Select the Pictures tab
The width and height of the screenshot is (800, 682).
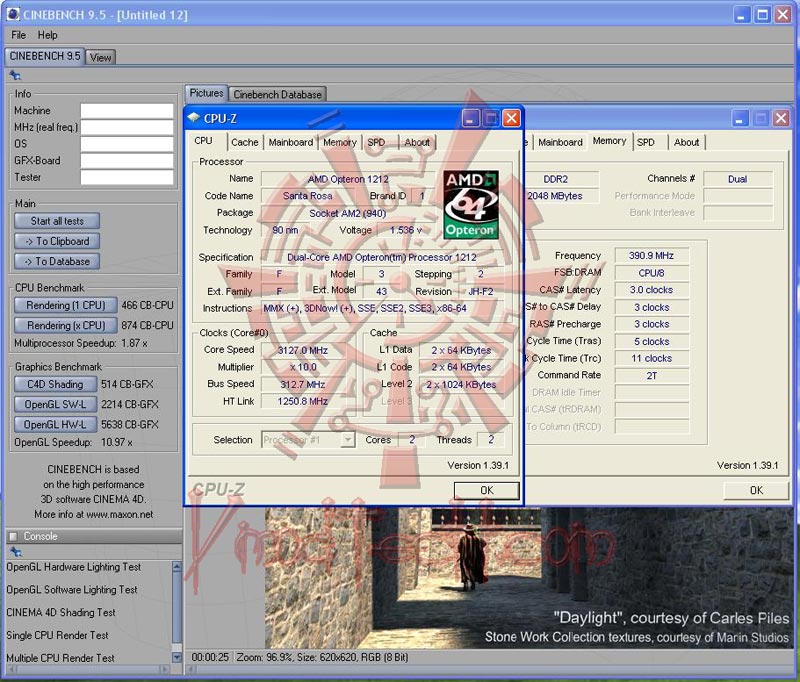[x=206, y=93]
